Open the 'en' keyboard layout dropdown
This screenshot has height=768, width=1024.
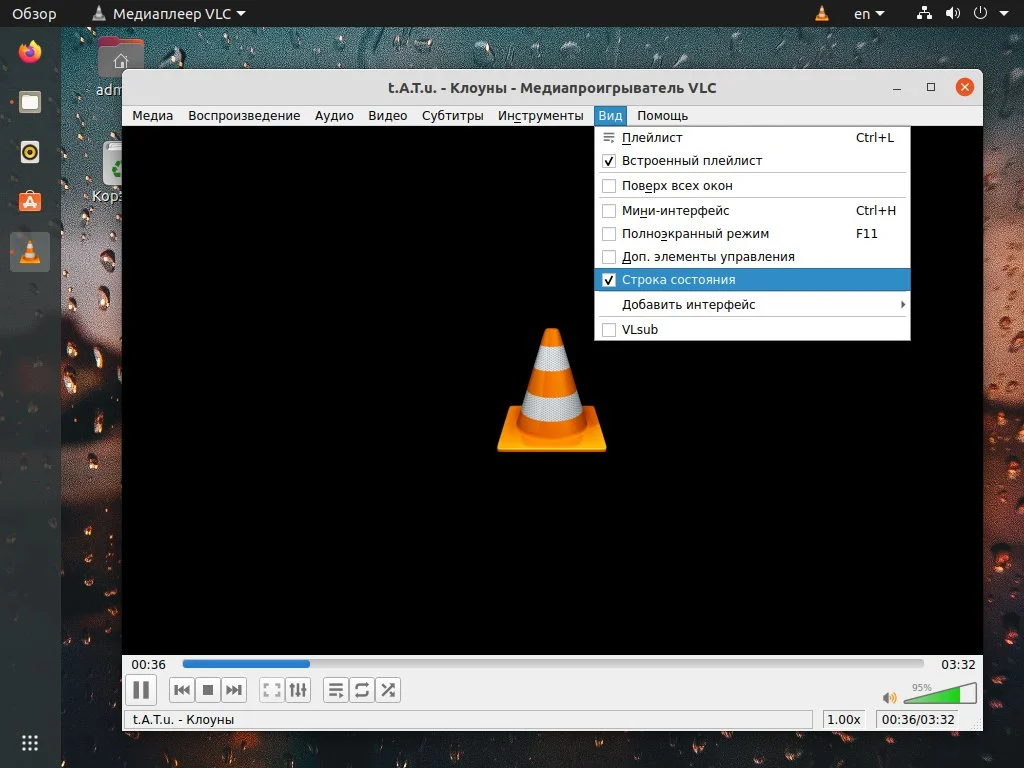[868, 13]
